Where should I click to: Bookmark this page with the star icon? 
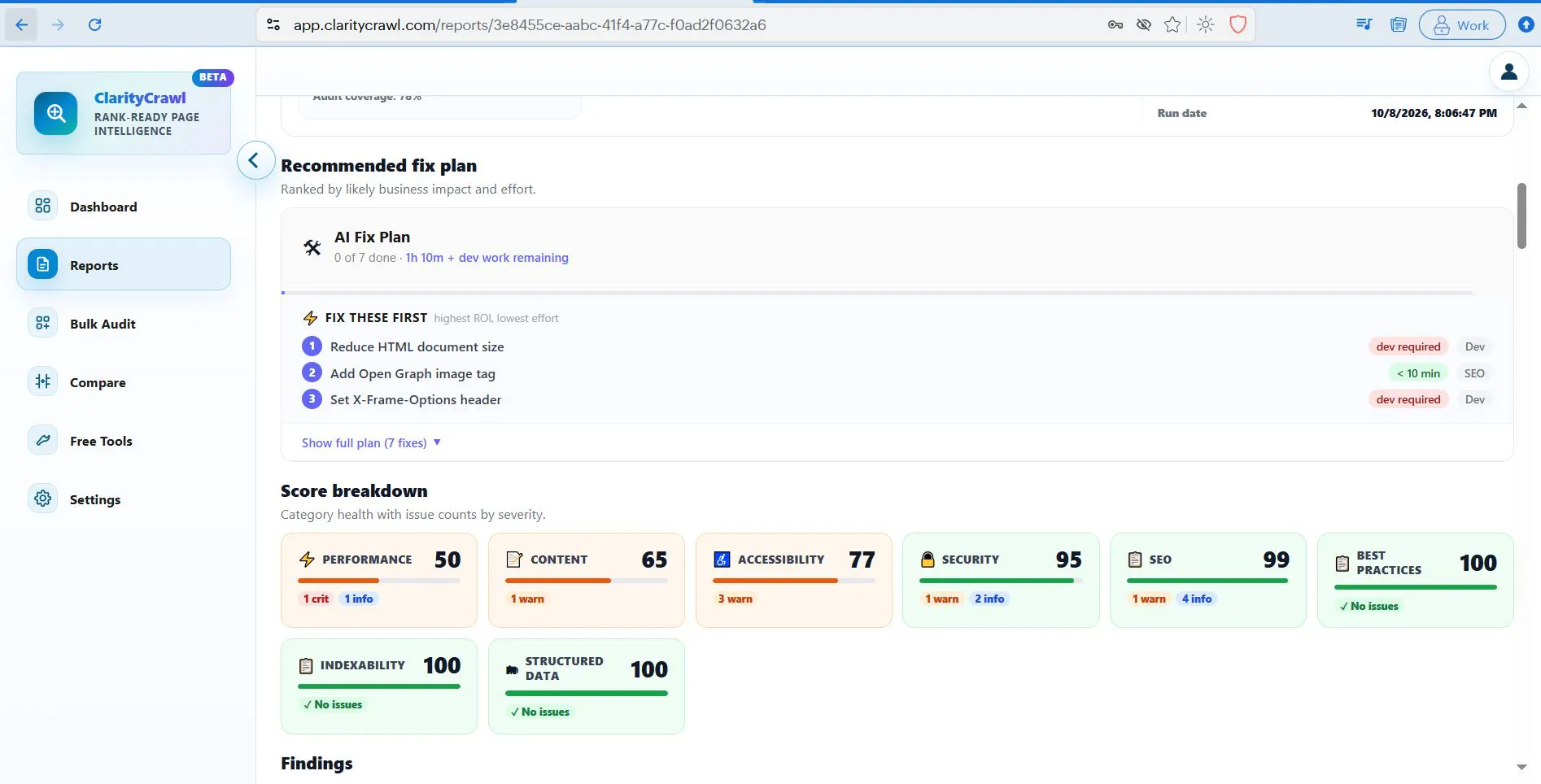pyautogui.click(x=1172, y=24)
